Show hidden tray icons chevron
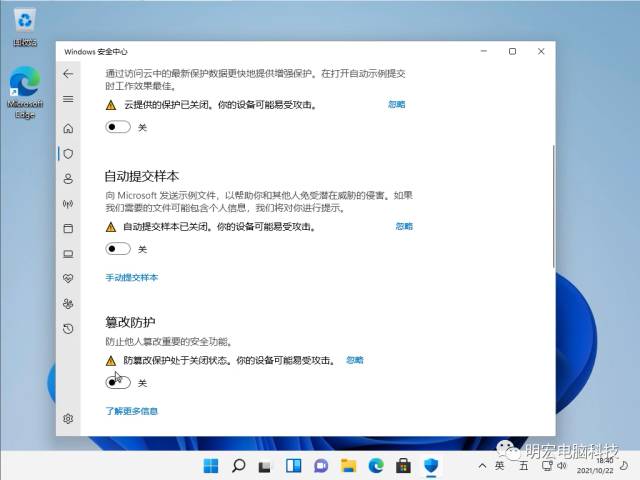This screenshot has height=480, width=640. click(x=482, y=466)
